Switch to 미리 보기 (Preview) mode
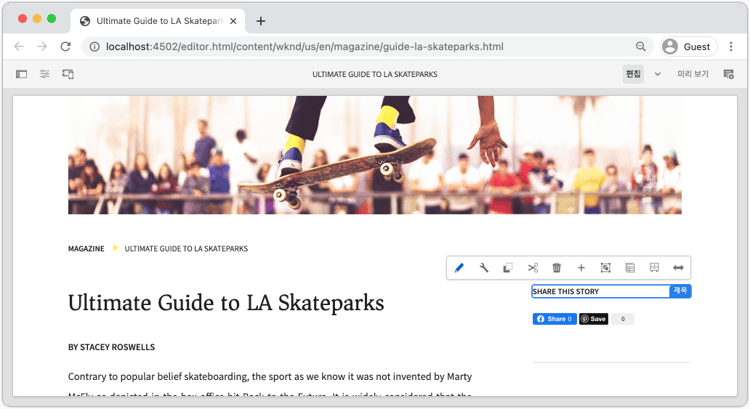The image size is (750, 409). [693, 74]
